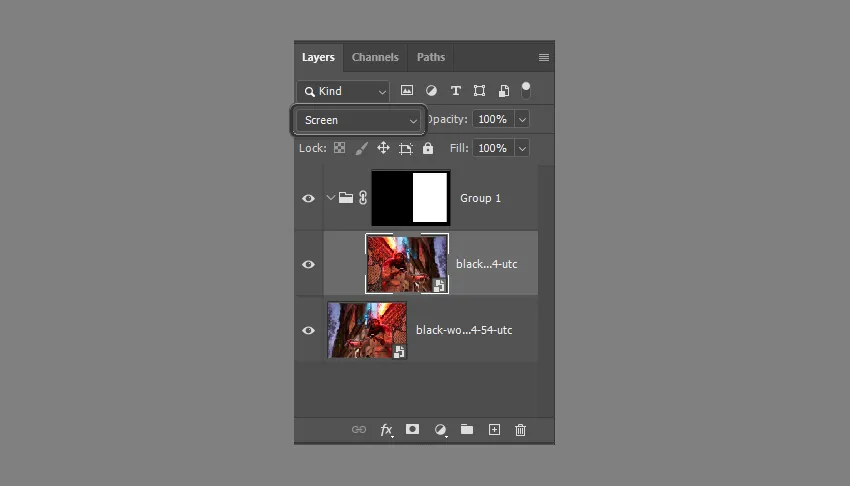Select the Group 1 layer mask thumbnail
Viewport: 850px width, 486px height.
pos(411,198)
